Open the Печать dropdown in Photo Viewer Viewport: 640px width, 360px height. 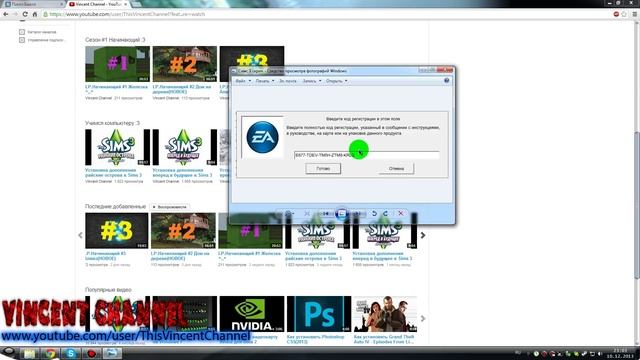tap(265, 81)
